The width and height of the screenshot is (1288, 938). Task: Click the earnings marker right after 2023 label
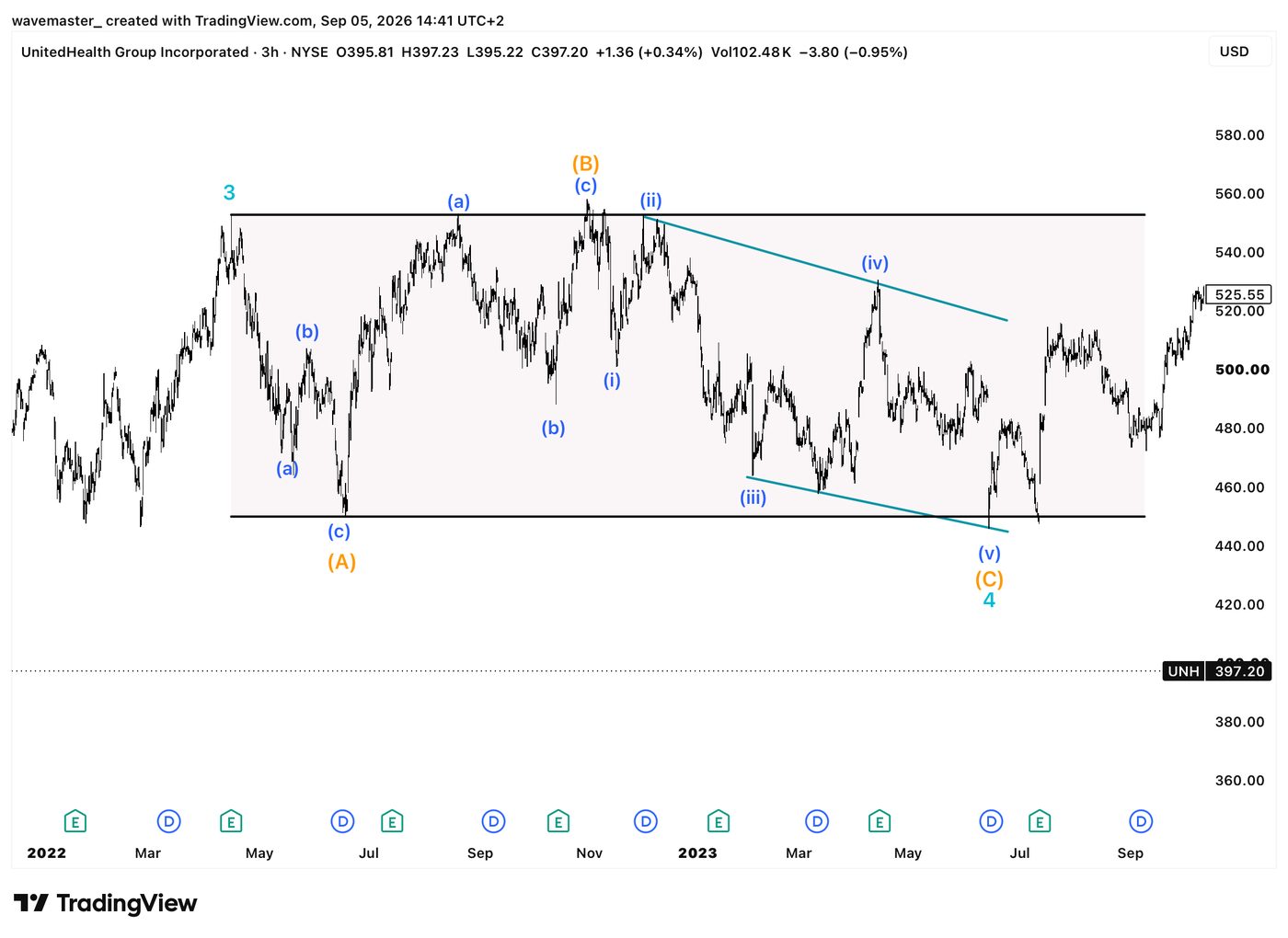[718, 821]
